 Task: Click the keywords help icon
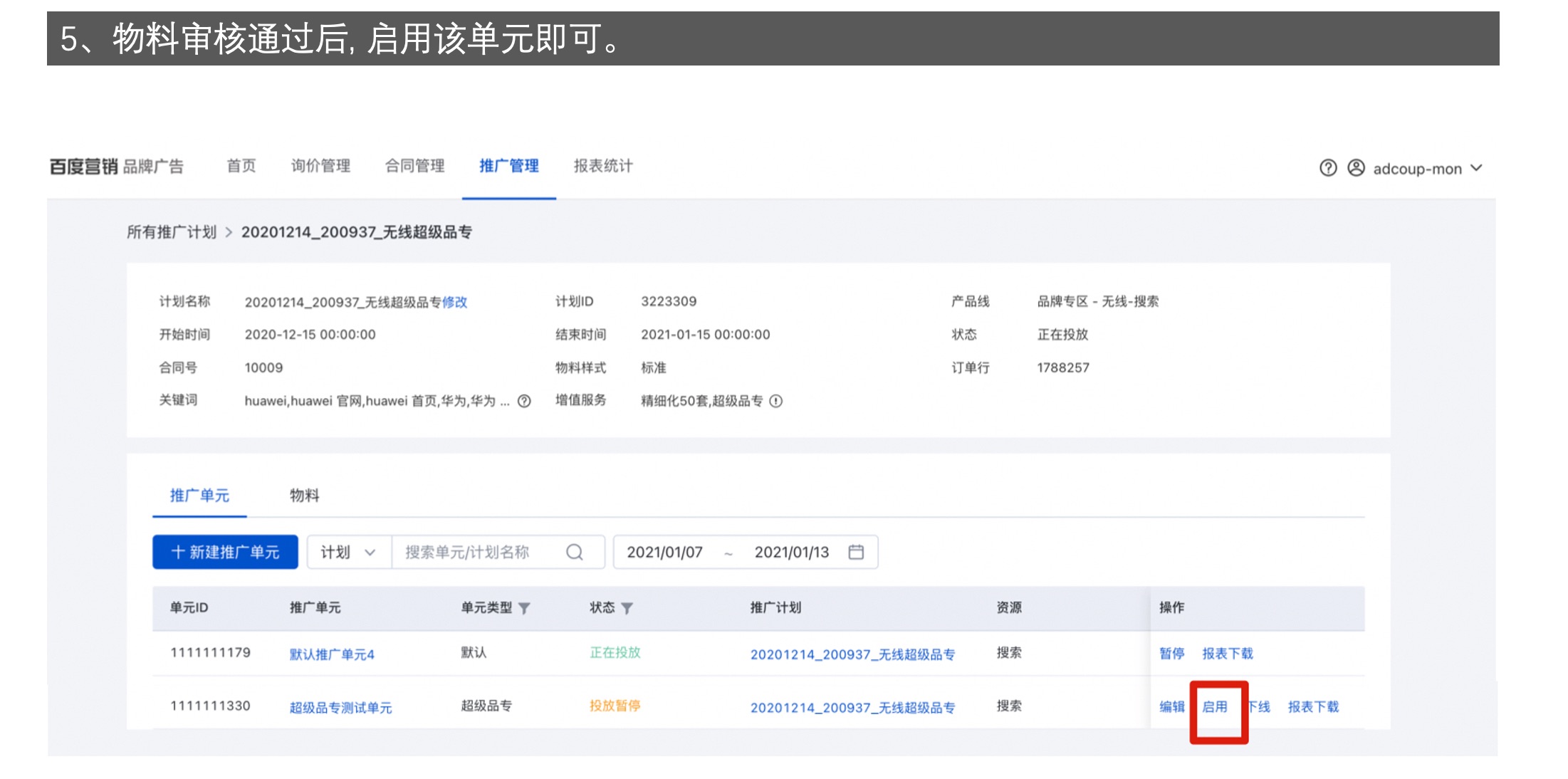[524, 401]
